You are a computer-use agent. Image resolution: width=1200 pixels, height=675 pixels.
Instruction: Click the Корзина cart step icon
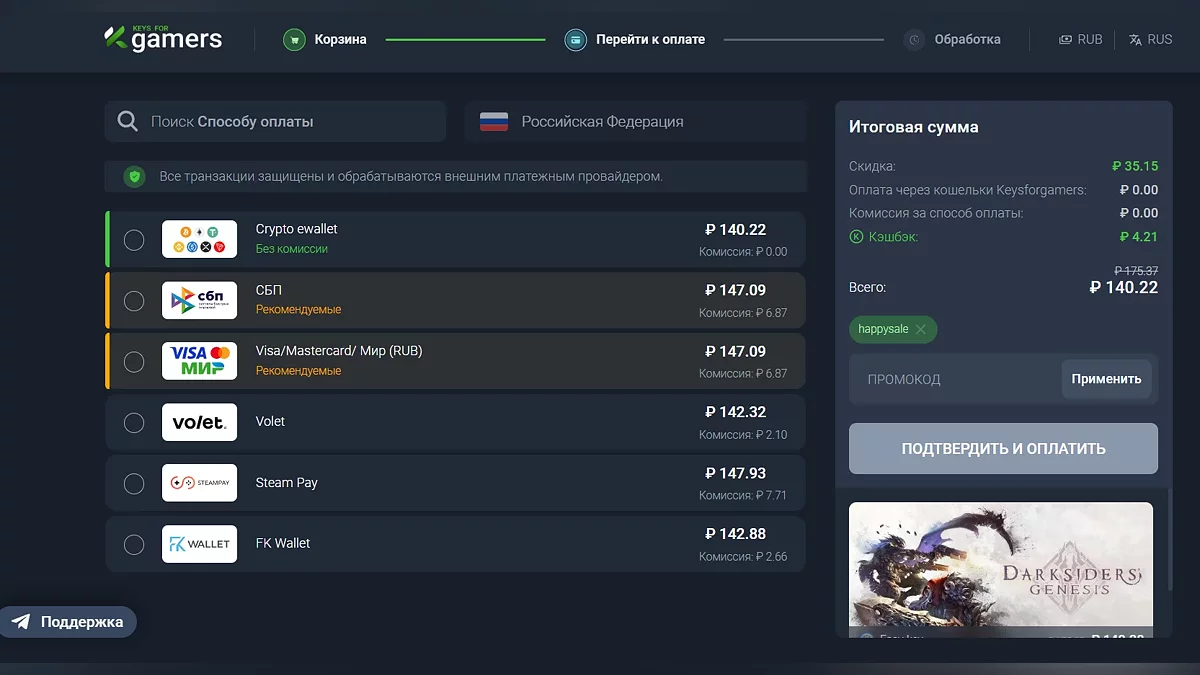(294, 40)
